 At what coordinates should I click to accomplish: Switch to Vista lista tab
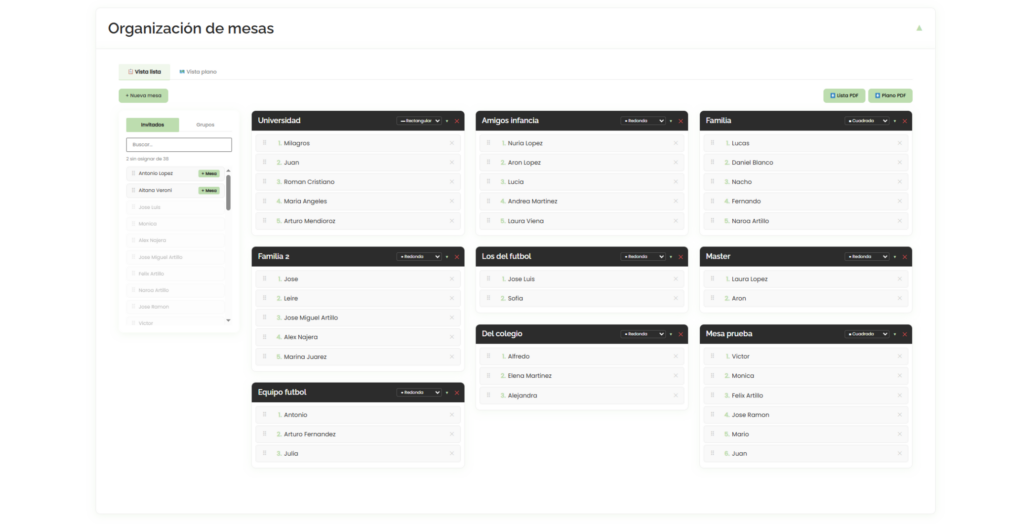(x=144, y=72)
